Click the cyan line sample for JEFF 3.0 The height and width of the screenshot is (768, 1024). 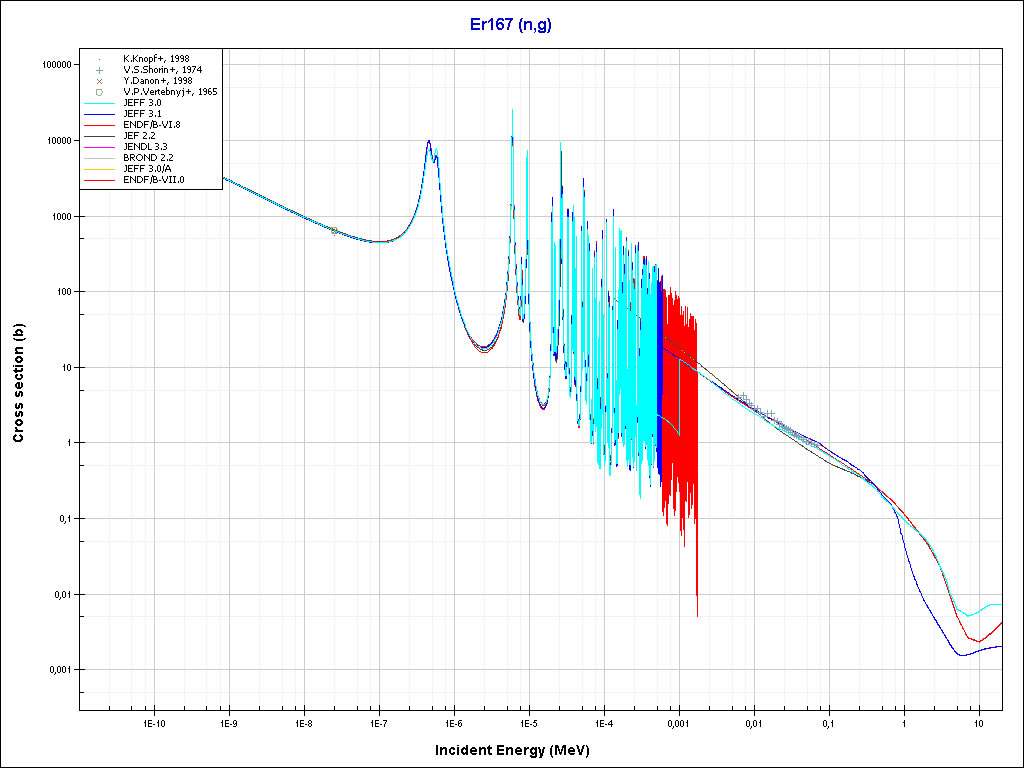(x=100, y=103)
